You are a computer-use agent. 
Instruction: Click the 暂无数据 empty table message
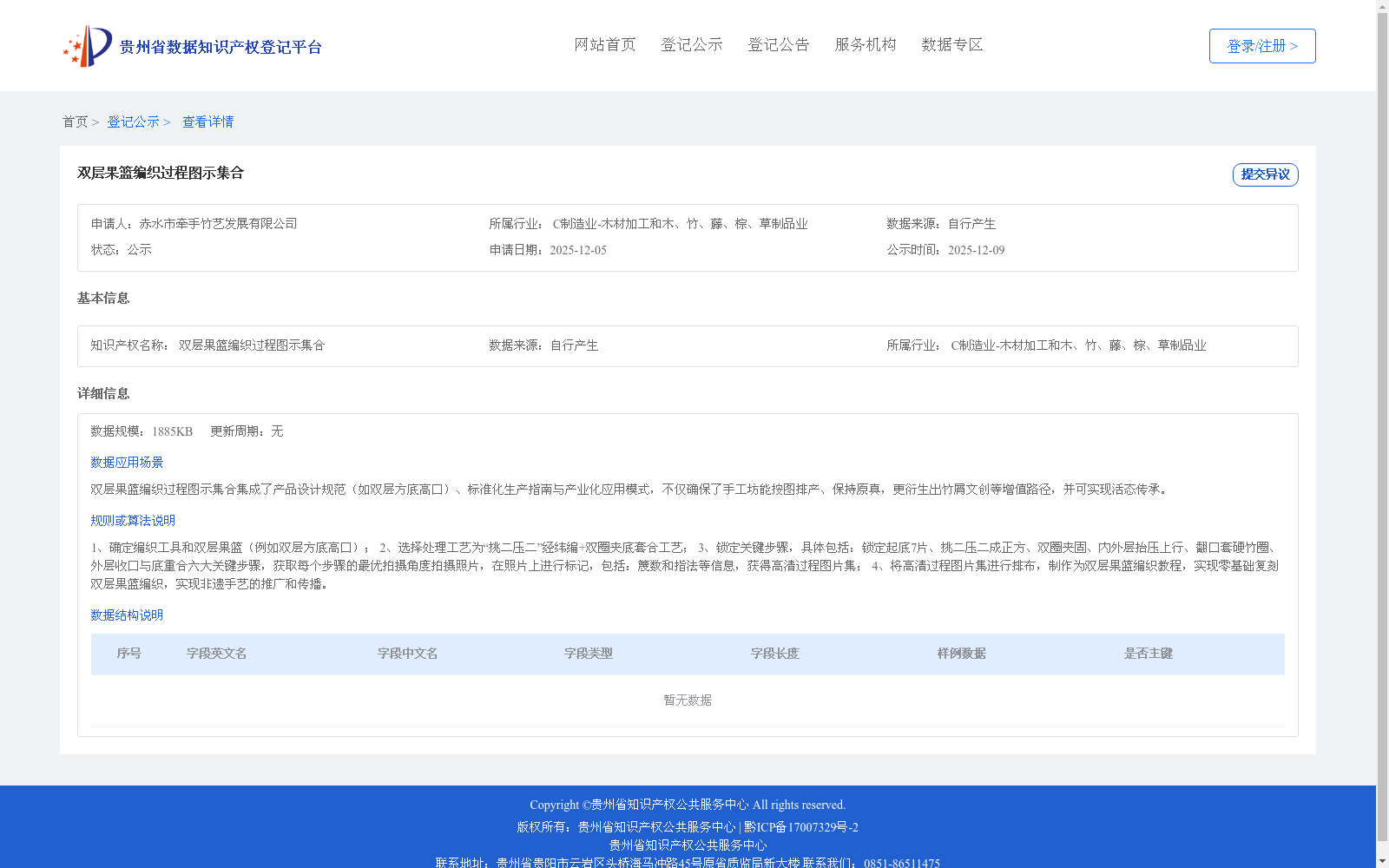(688, 700)
